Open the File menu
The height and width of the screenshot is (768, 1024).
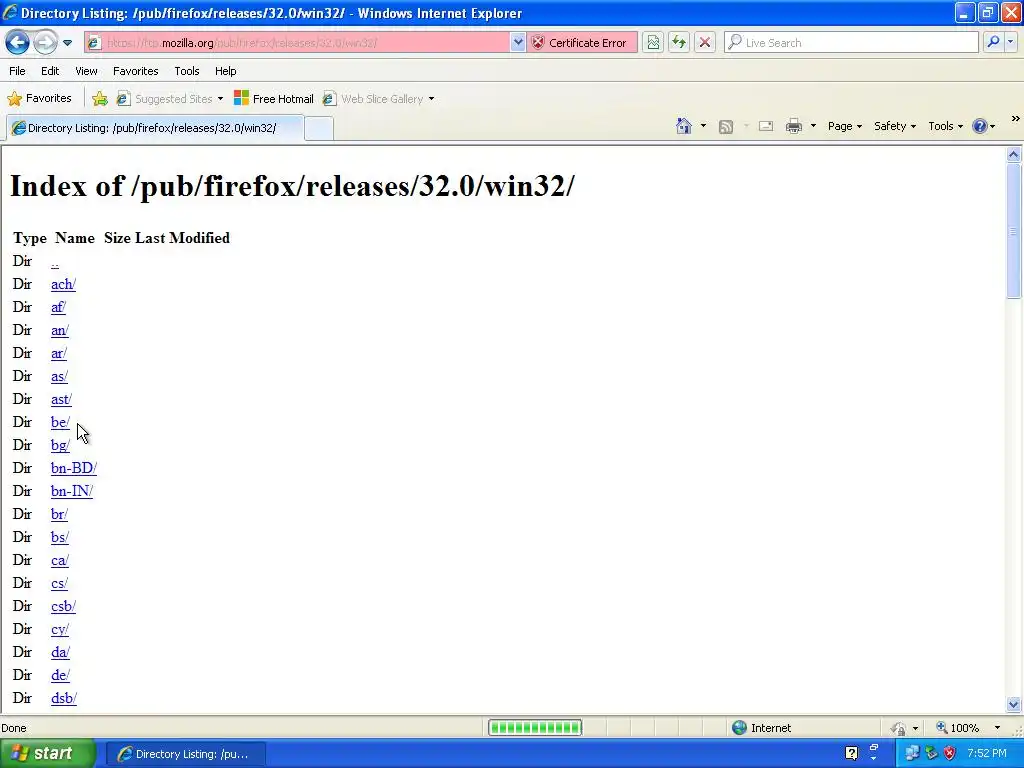click(18, 71)
